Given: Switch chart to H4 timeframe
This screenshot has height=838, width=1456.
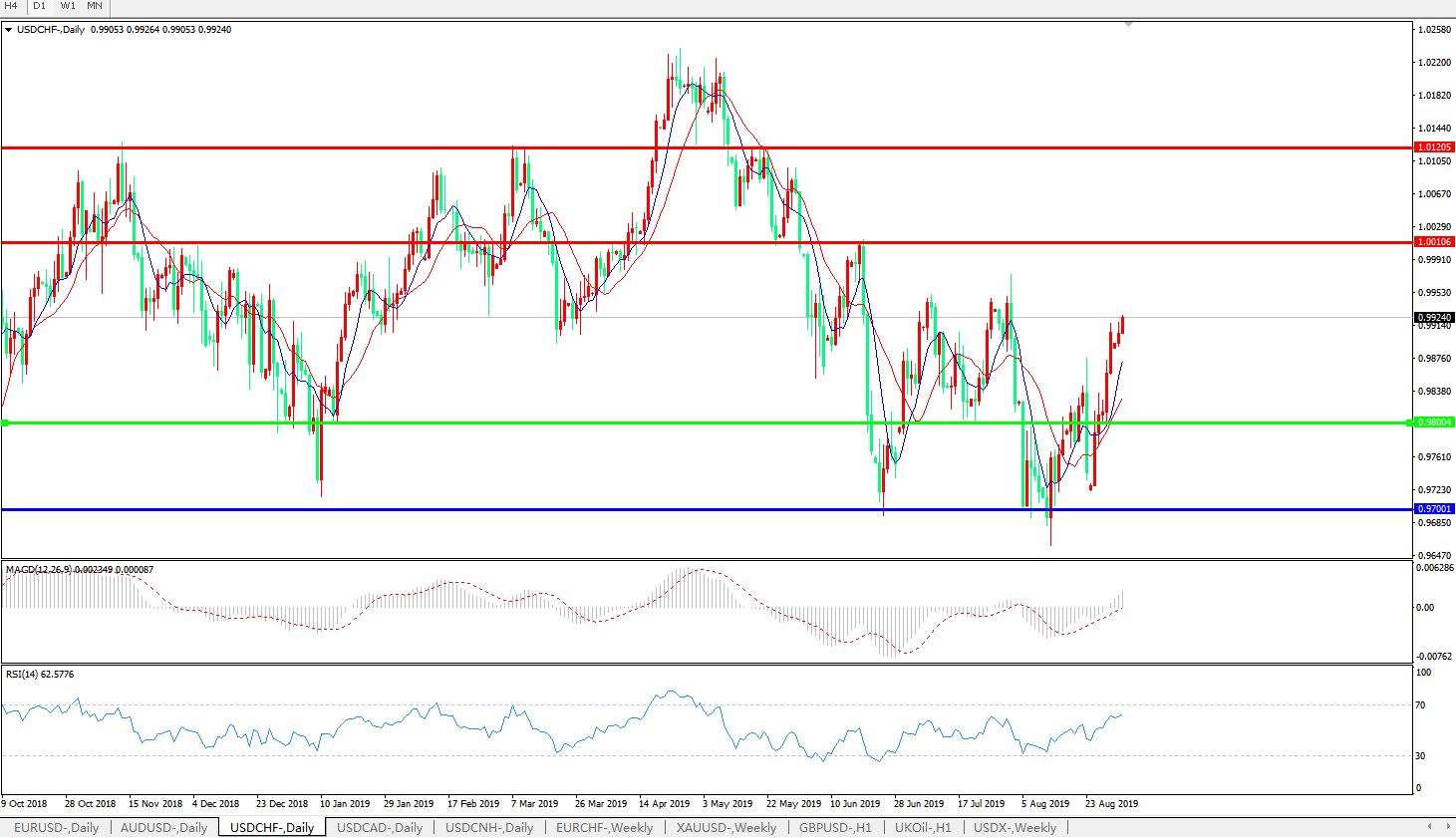Looking at the screenshot, I should (x=11, y=6).
